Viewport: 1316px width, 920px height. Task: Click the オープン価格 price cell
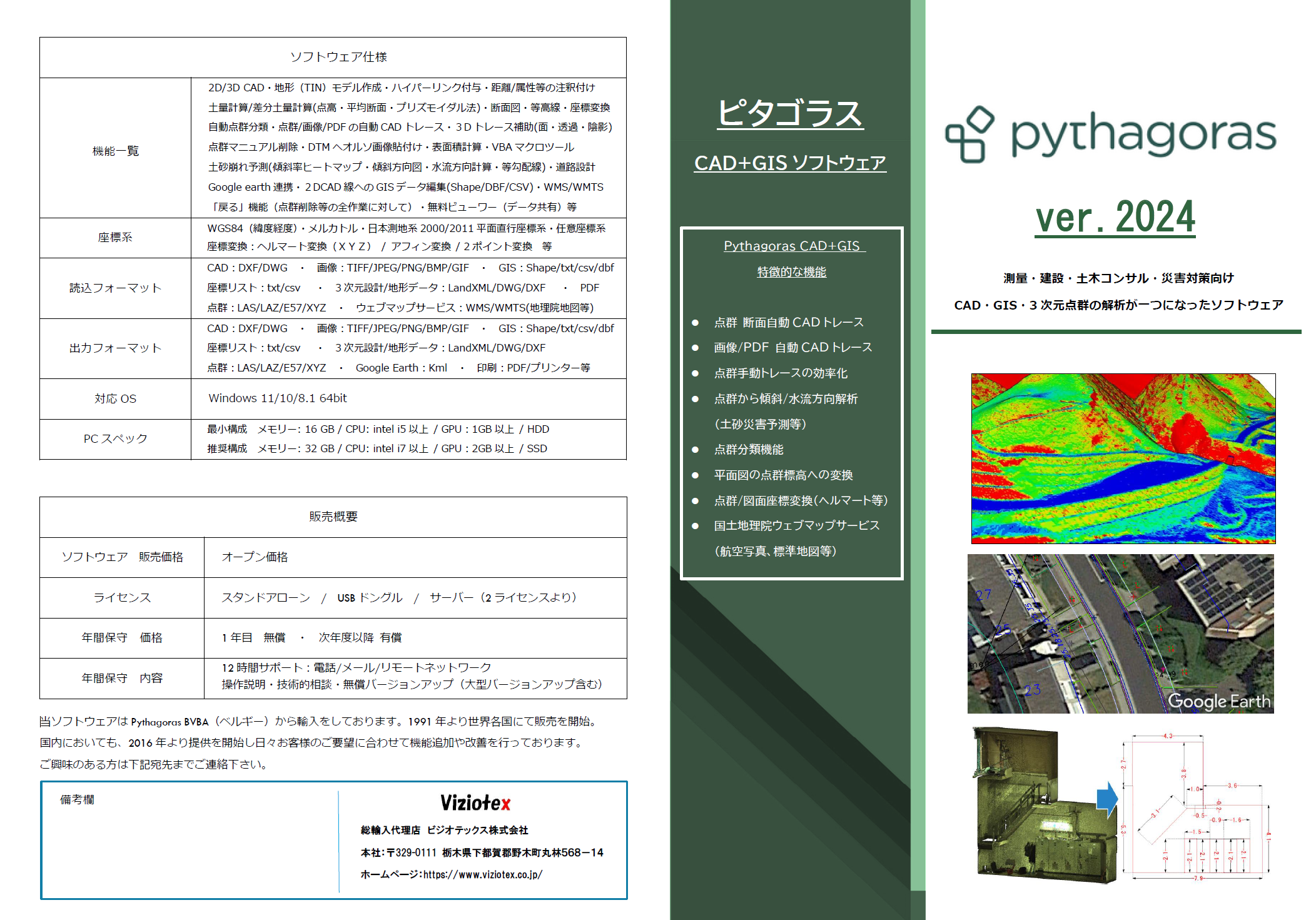click(x=255, y=557)
